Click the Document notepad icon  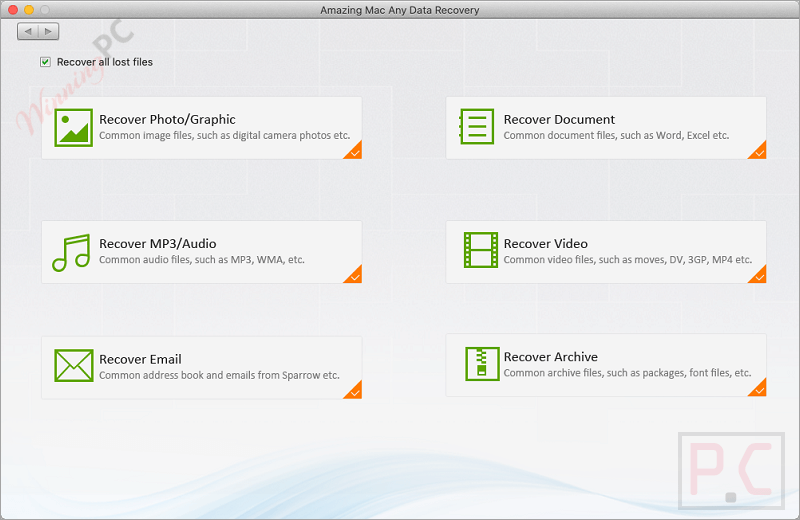[x=477, y=127]
